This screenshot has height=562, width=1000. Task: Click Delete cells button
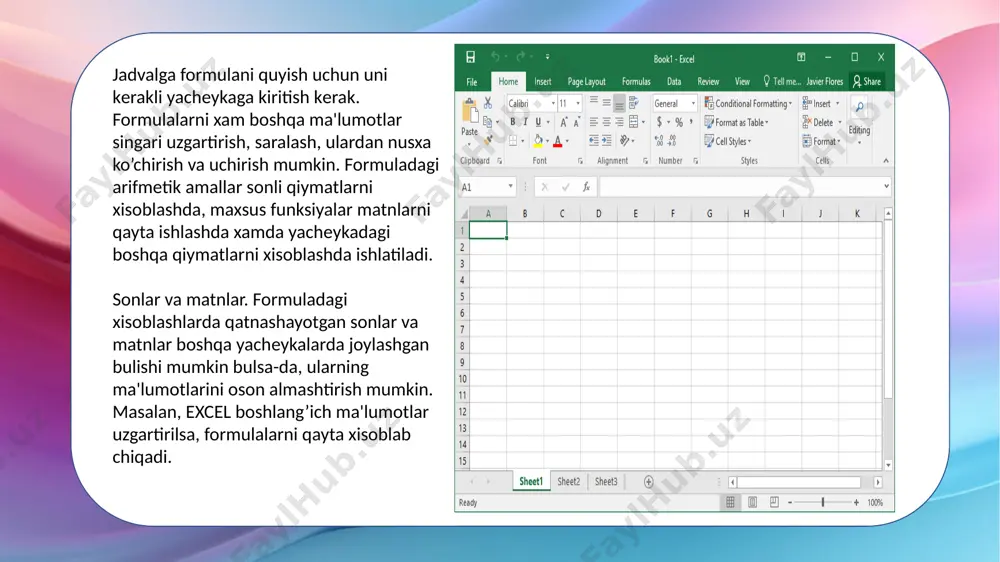(x=822, y=122)
